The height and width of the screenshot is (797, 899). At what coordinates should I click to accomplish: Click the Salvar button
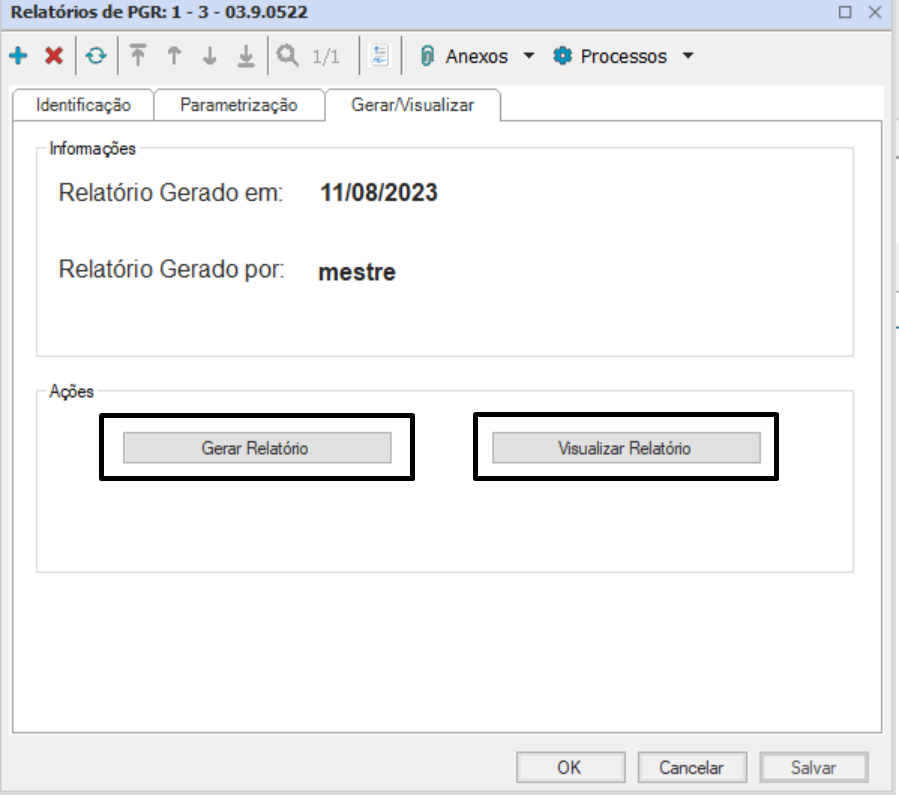[814, 767]
